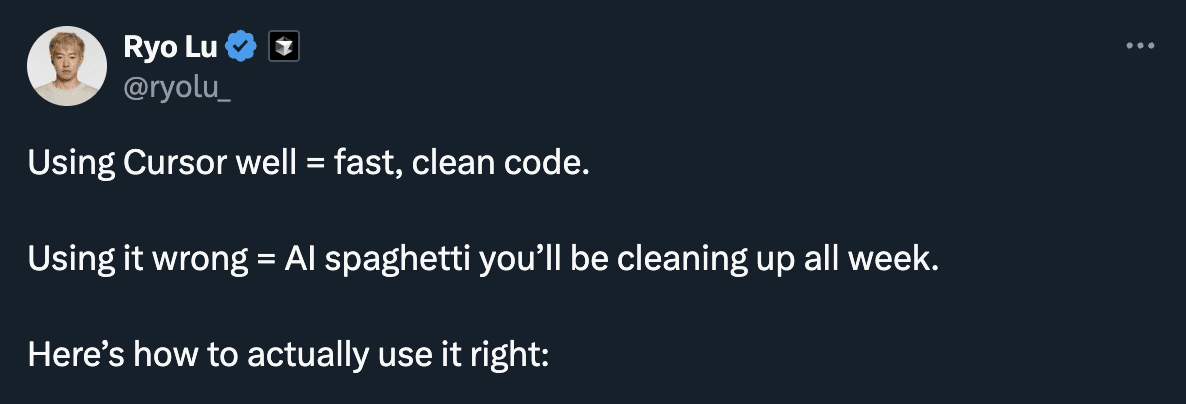This screenshot has width=1186, height=404.
Task: Click the "Here's how to actually use it right:" line
Action: pyautogui.click(x=289, y=354)
